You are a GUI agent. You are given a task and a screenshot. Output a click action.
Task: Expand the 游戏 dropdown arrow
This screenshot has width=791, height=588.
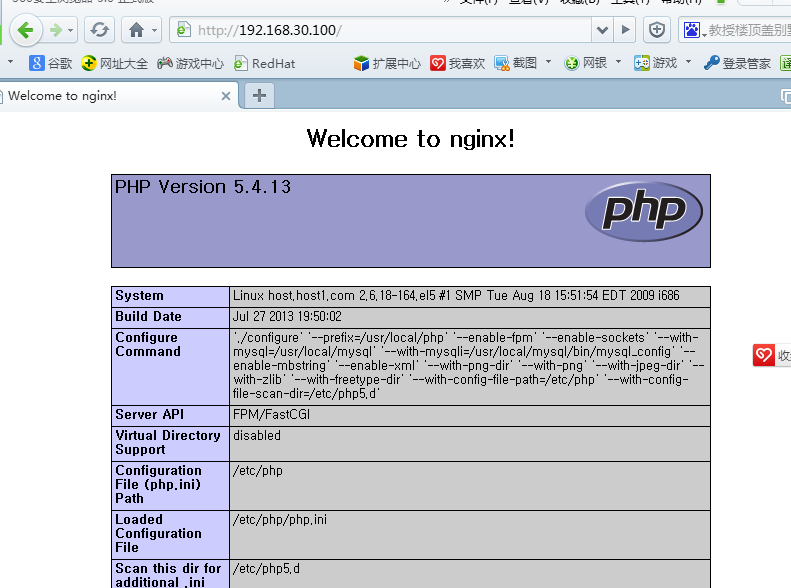coord(688,62)
